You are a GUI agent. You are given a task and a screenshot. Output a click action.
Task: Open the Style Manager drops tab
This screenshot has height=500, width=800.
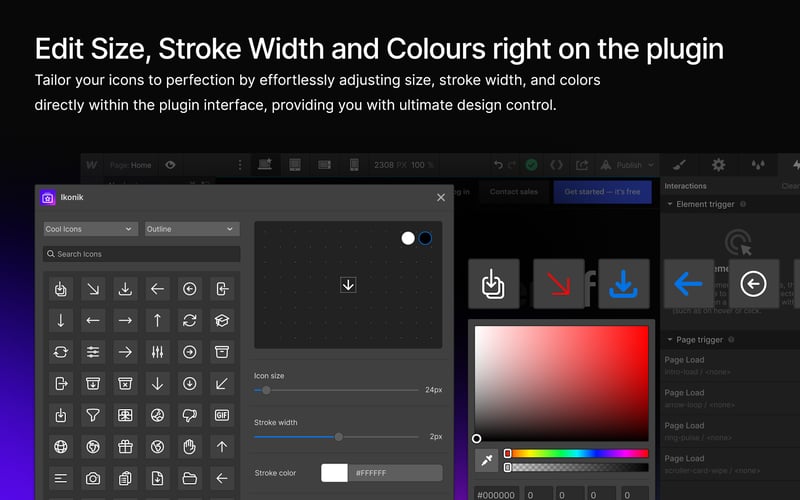[758, 165]
